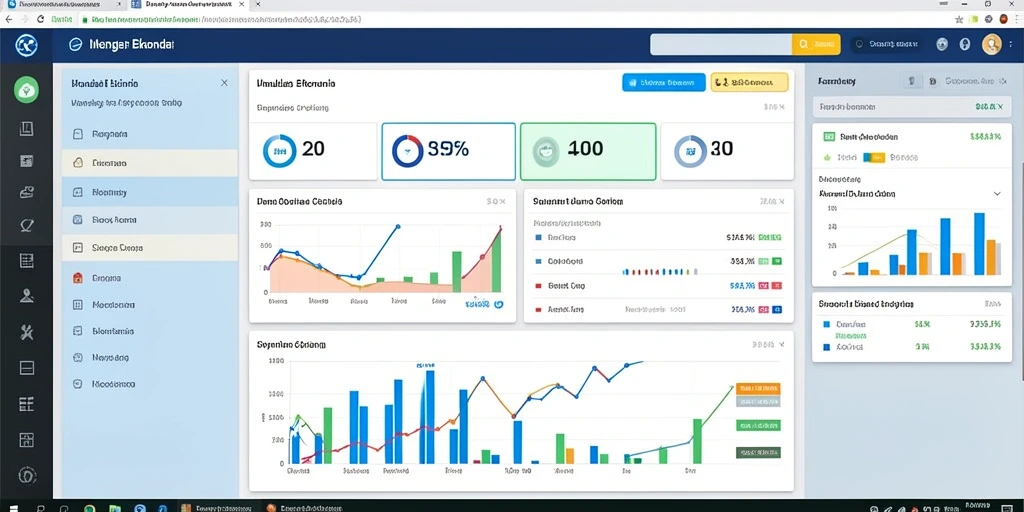The height and width of the screenshot is (512, 1024).
Task: Click into the header search field
Action: coord(721,44)
